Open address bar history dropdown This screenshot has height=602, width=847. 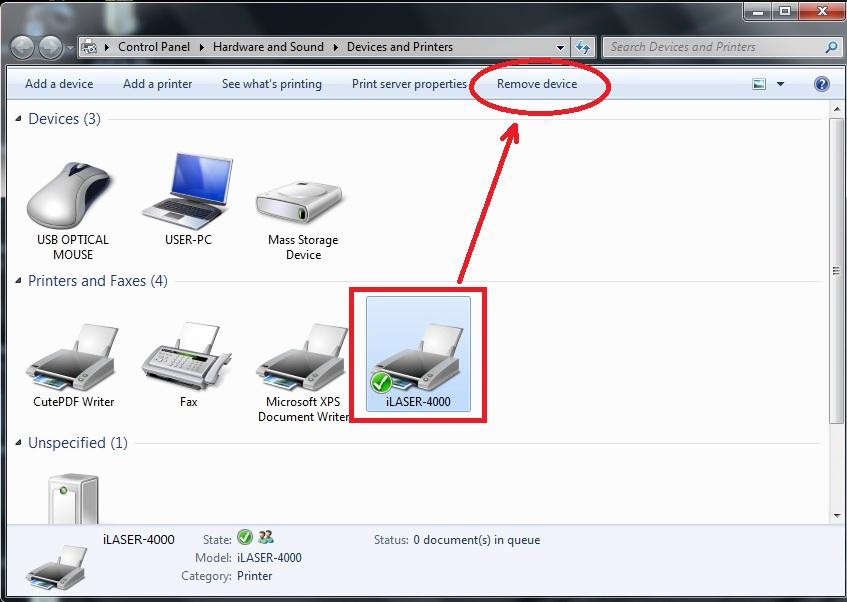pos(560,47)
